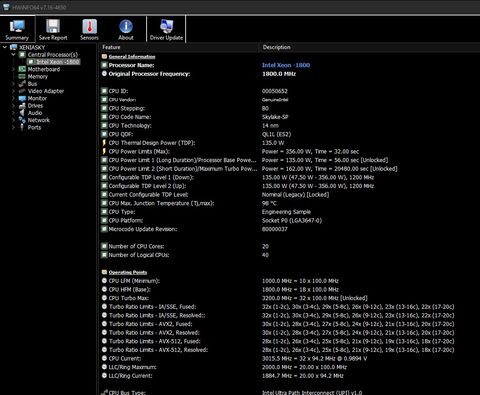Click the CPU Thermal Design Power lightning icon
The width and height of the screenshot is (480, 395).
[x=104, y=143]
